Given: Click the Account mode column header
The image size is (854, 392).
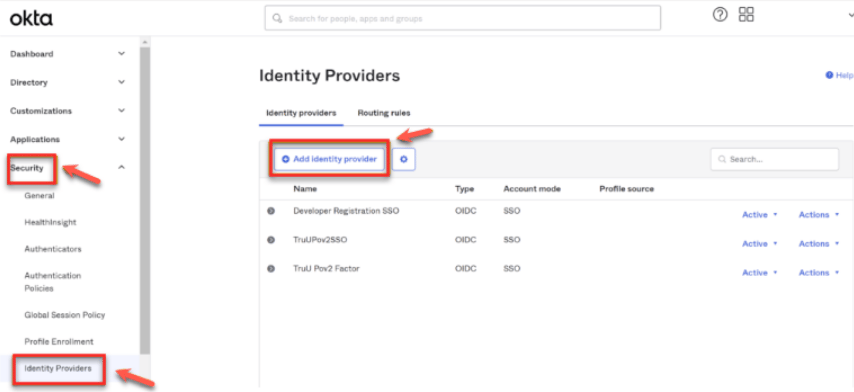Looking at the screenshot, I should tap(532, 189).
